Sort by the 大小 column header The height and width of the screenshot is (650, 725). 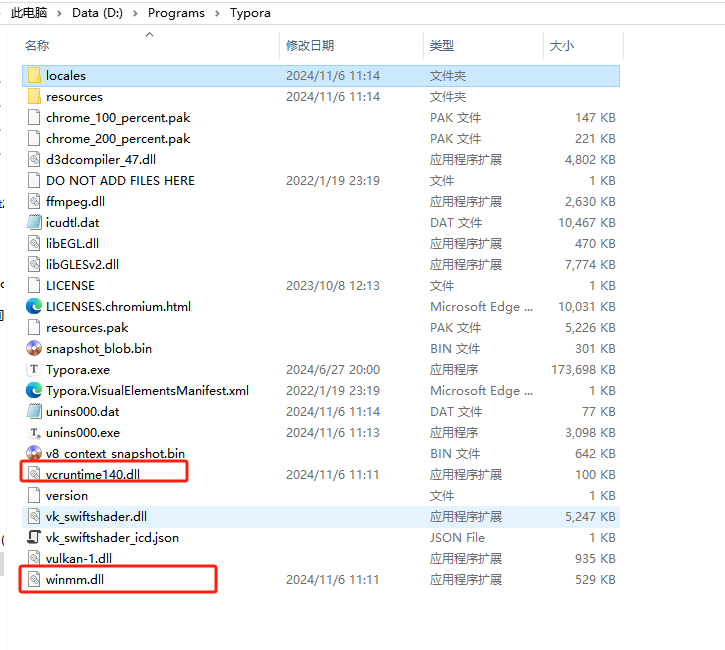coord(561,46)
